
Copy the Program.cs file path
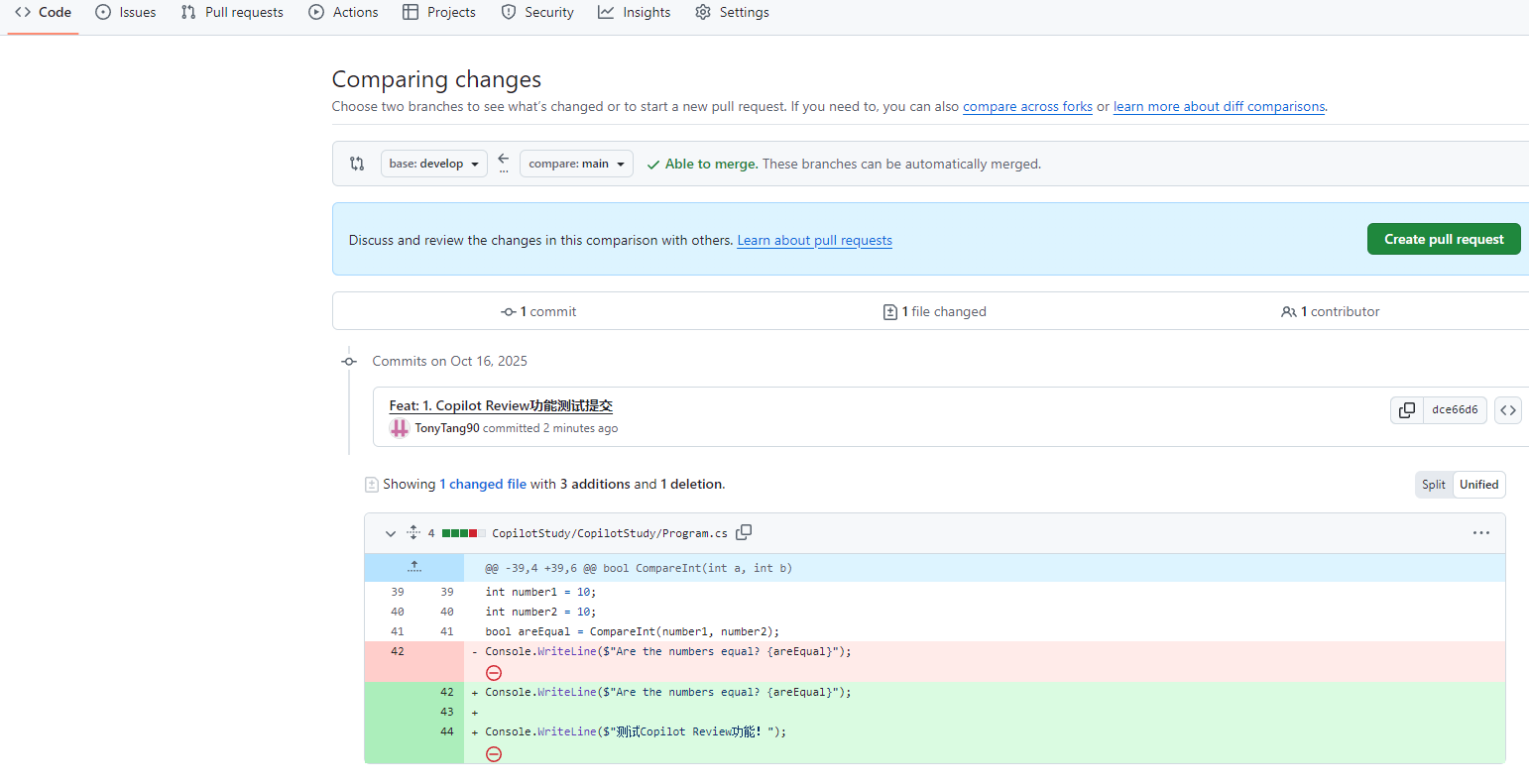(744, 532)
